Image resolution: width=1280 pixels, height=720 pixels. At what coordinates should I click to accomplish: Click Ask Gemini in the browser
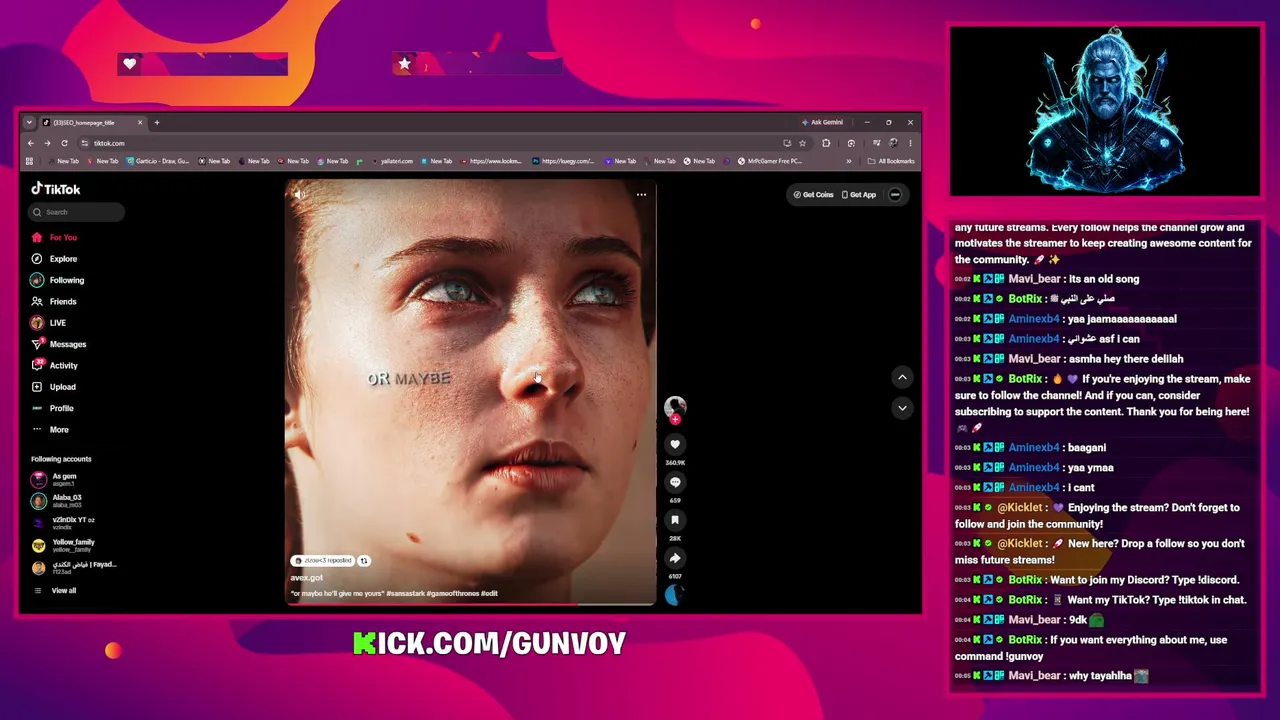(823, 122)
